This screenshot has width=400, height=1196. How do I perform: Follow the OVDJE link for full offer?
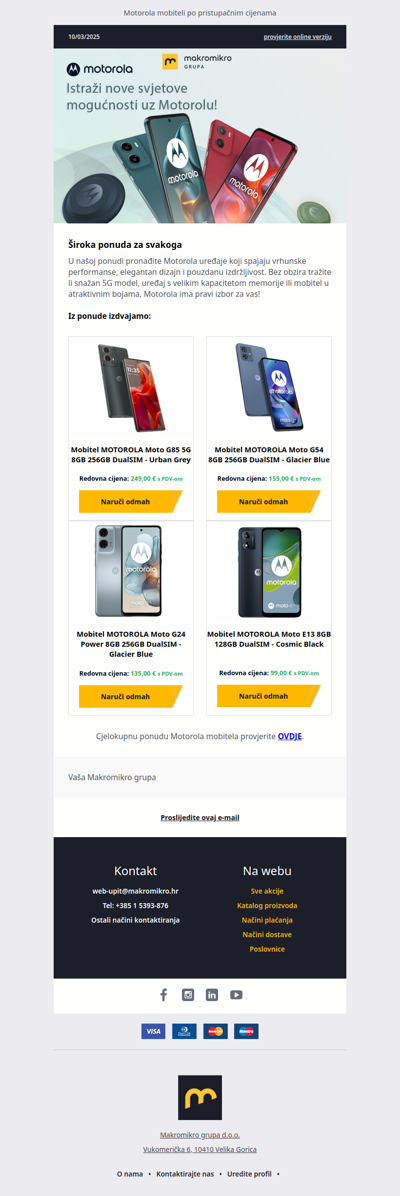pos(291,737)
